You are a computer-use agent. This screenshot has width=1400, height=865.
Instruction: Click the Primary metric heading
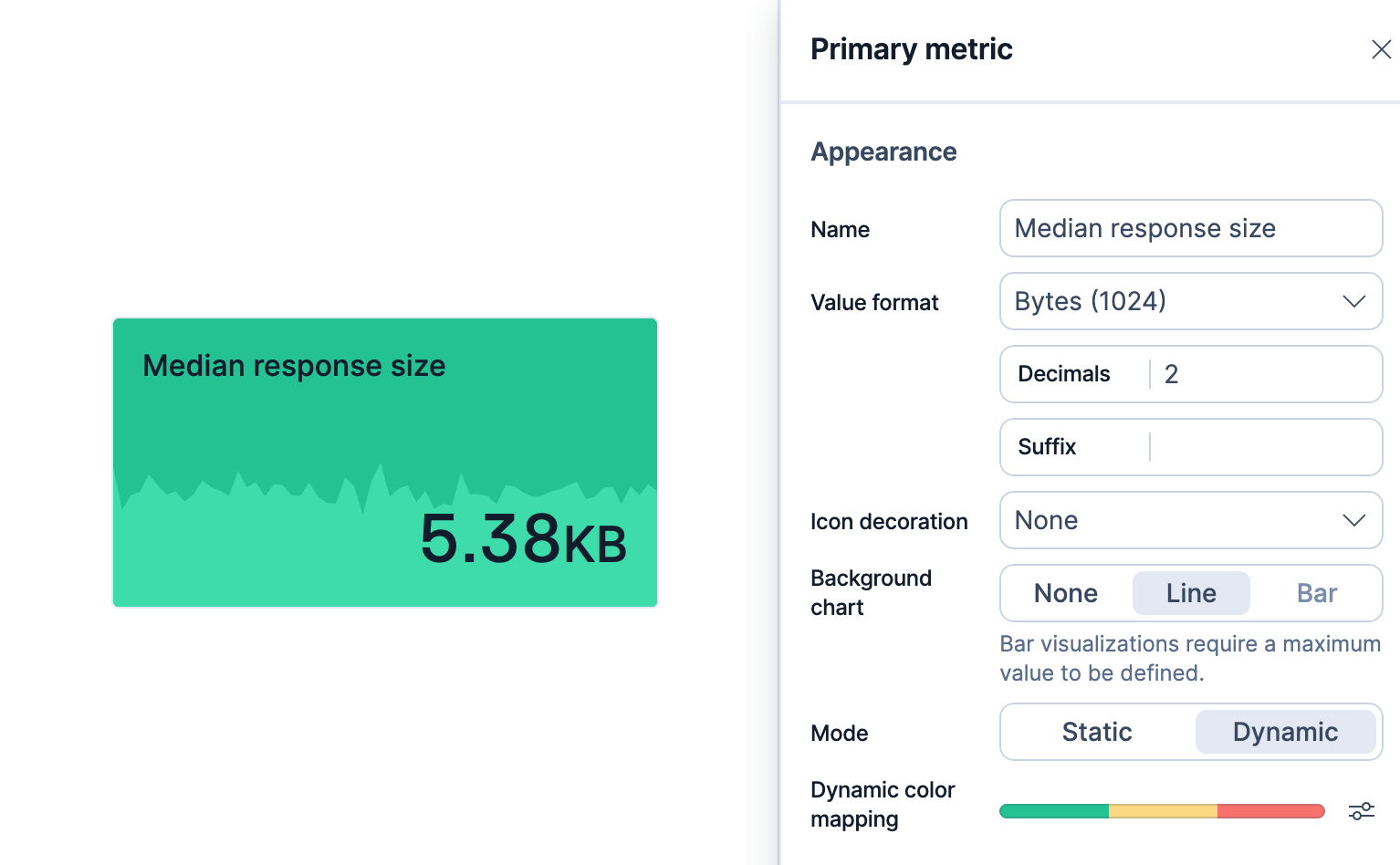point(912,49)
